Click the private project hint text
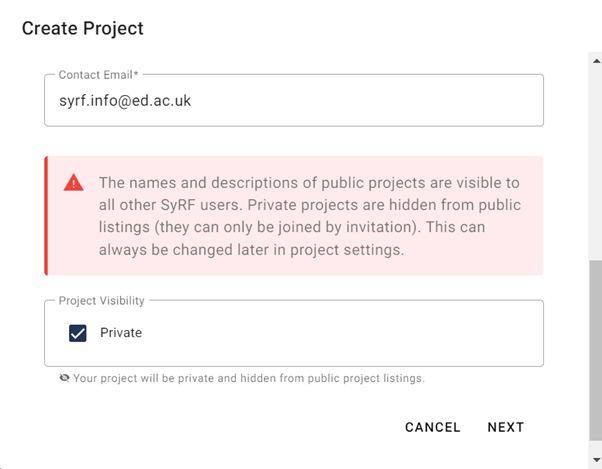This screenshot has width=602, height=469. click(x=249, y=379)
